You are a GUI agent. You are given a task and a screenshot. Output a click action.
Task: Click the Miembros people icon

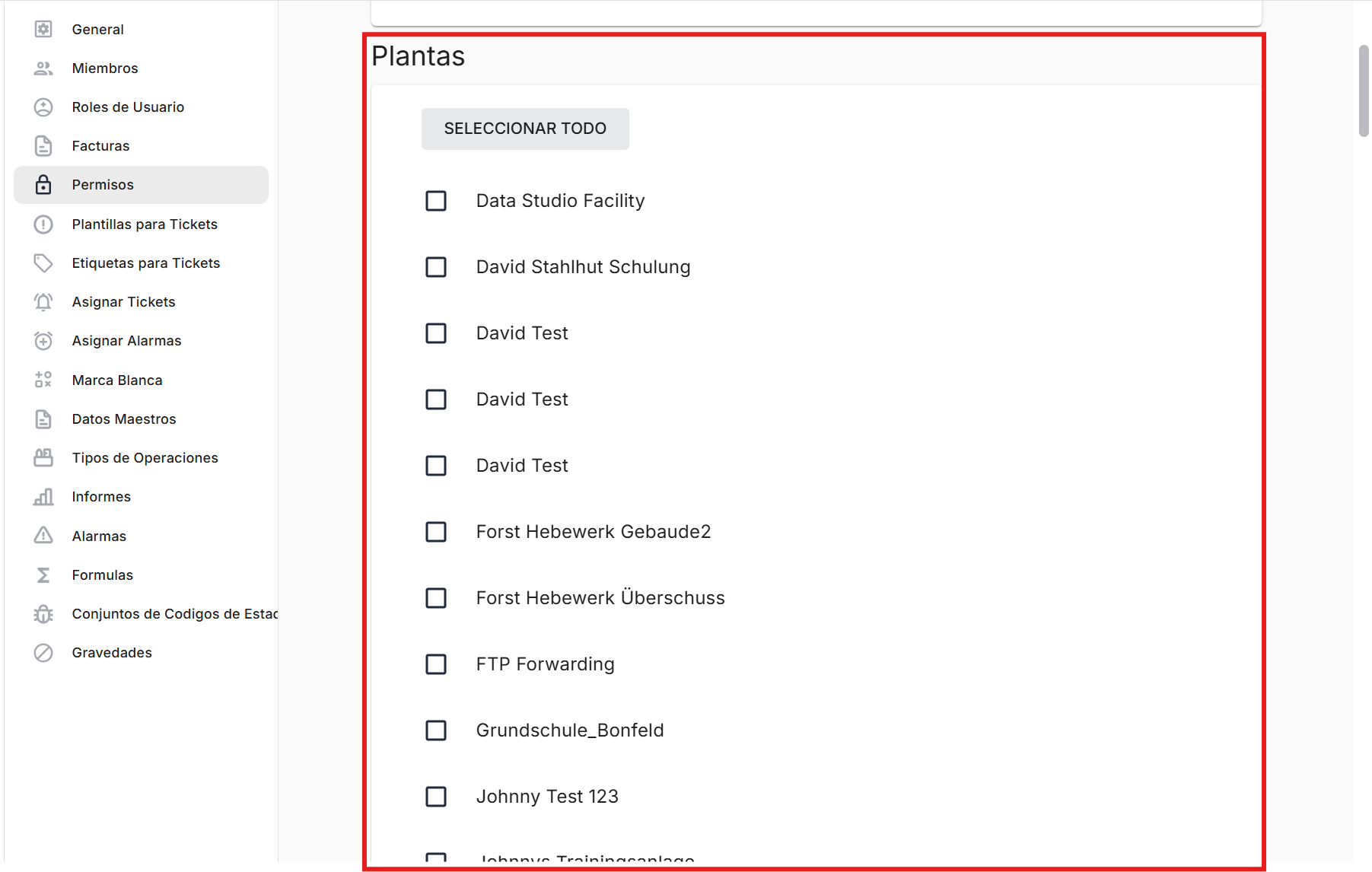(x=43, y=68)
